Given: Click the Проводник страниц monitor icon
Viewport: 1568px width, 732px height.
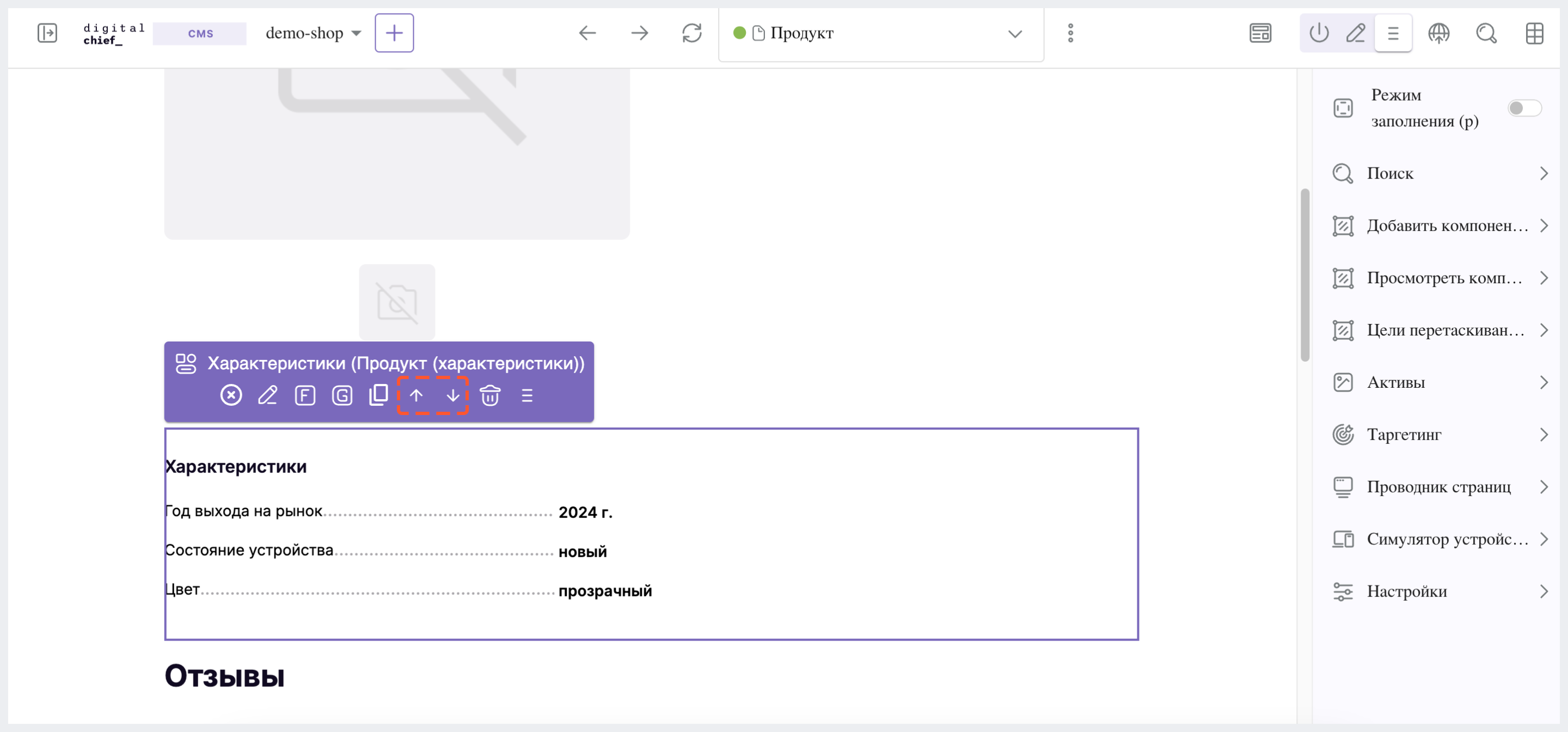Looking at the screenshot, I should [x=1343, y=487].
